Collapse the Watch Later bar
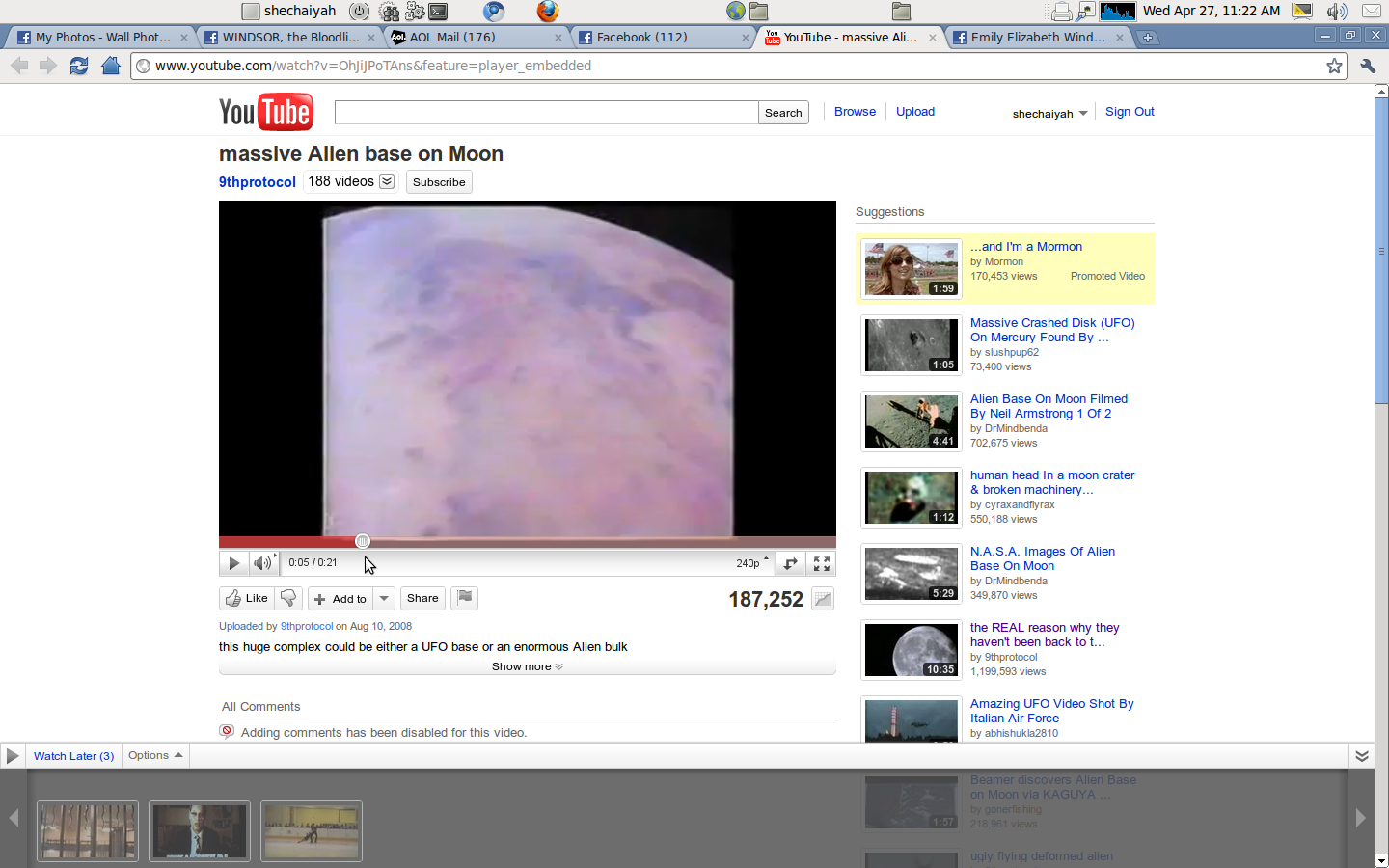Screen dimensions: 1389x868 [1361, 756]
